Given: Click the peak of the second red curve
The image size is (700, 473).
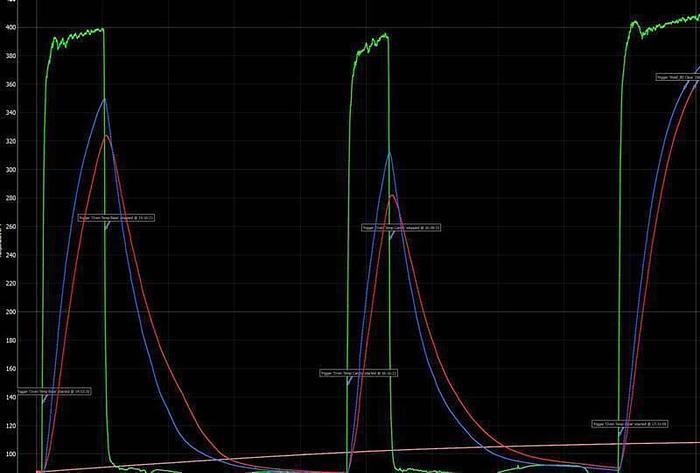Looking at the screenshot, I should [392, 196].
